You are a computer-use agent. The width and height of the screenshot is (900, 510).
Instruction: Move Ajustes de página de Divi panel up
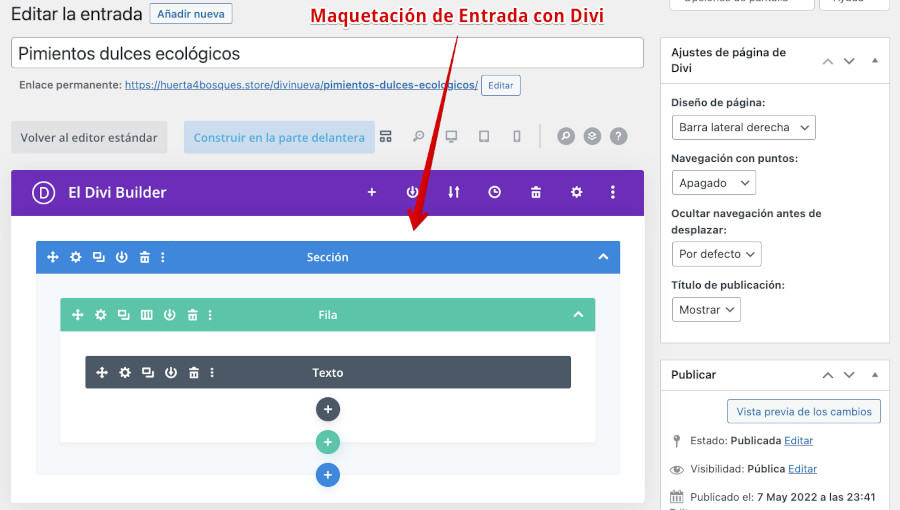828,61
